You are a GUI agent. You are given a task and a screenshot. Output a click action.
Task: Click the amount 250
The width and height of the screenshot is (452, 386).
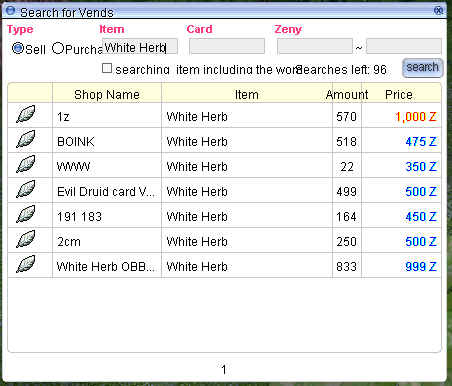(347, 242)
